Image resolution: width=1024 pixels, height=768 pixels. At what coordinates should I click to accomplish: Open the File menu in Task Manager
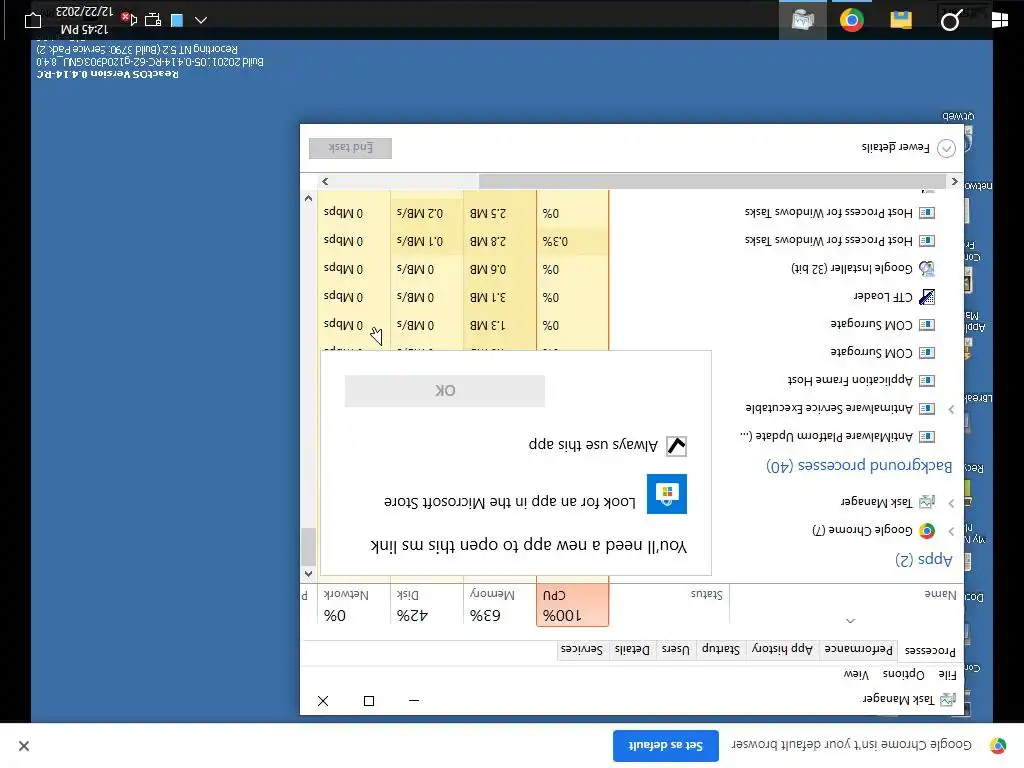[947, 674]
